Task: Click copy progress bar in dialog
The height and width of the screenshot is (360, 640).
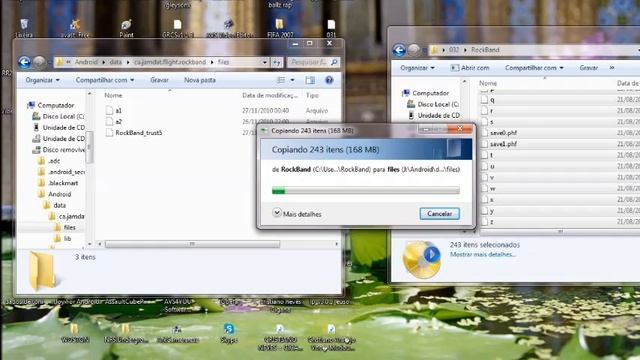Action: click(366, 191)
